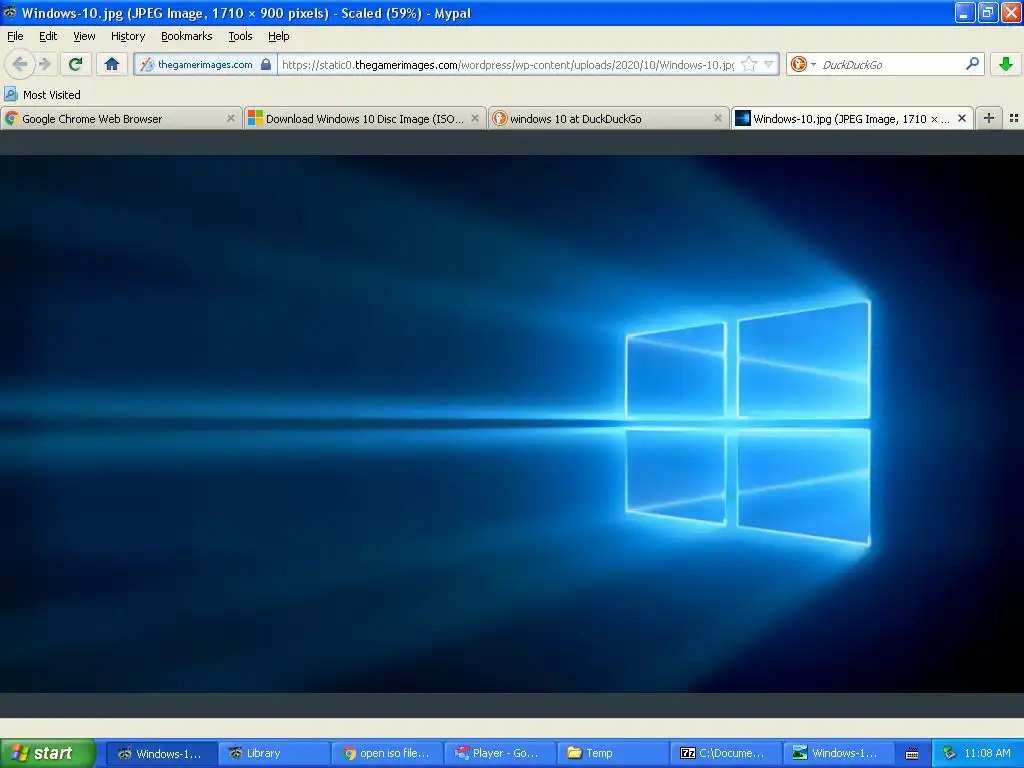The image size is (1024, 768).
Task: Open the downloads green arrow button
Action: click(1006, 64)
